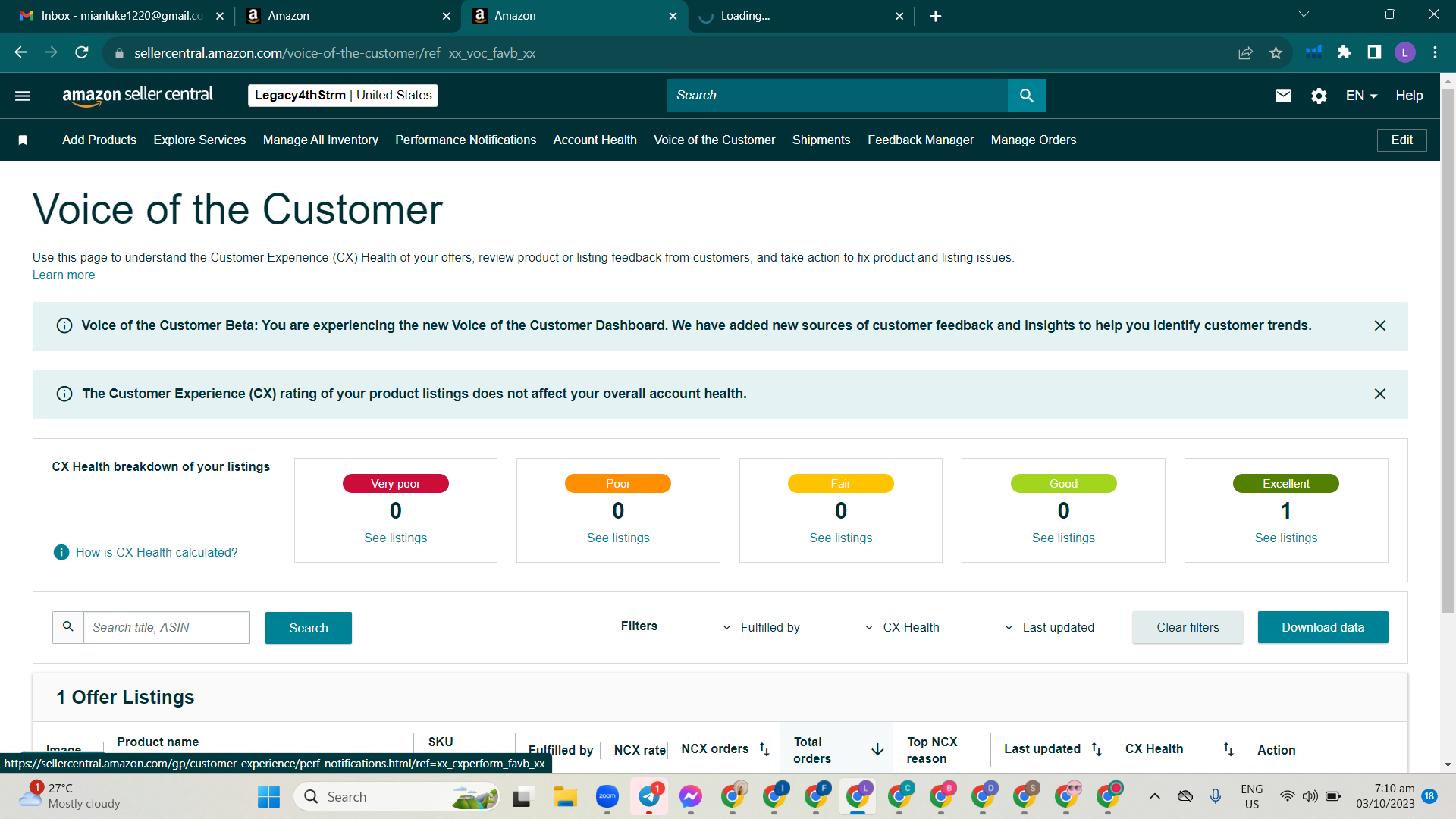Open the Learn more link
Image resolution: width=1456 pixels, height=819 pixels.
(64, 275)
